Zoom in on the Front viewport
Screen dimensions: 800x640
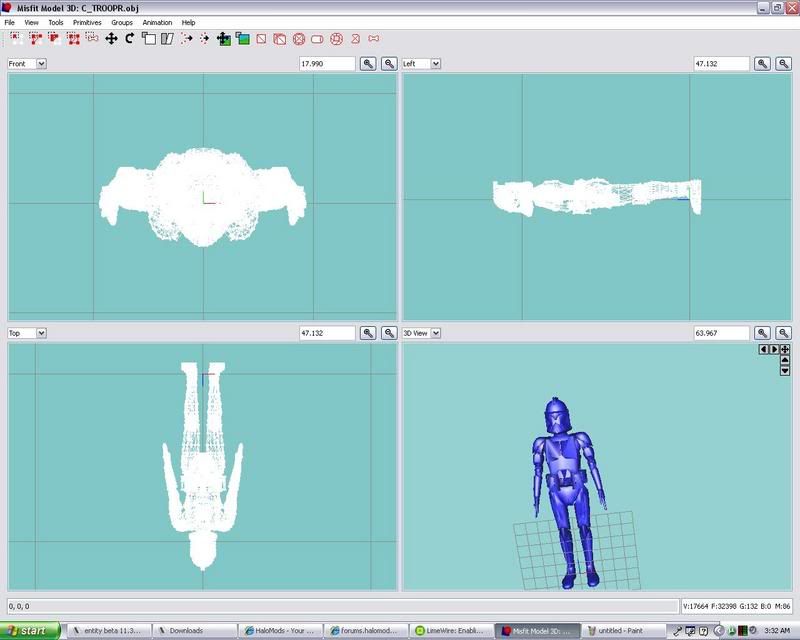click(x=368, y=64)
